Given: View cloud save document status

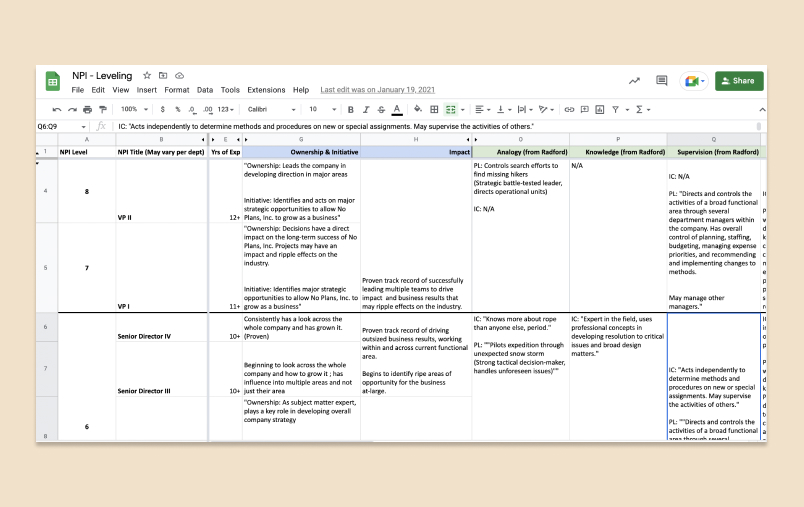Looking at the screenshot, I should click(179, 75).
